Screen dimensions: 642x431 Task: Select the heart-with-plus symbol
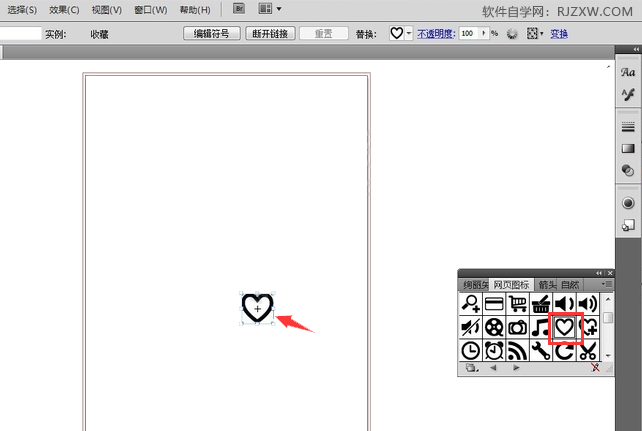coord(588,327)
